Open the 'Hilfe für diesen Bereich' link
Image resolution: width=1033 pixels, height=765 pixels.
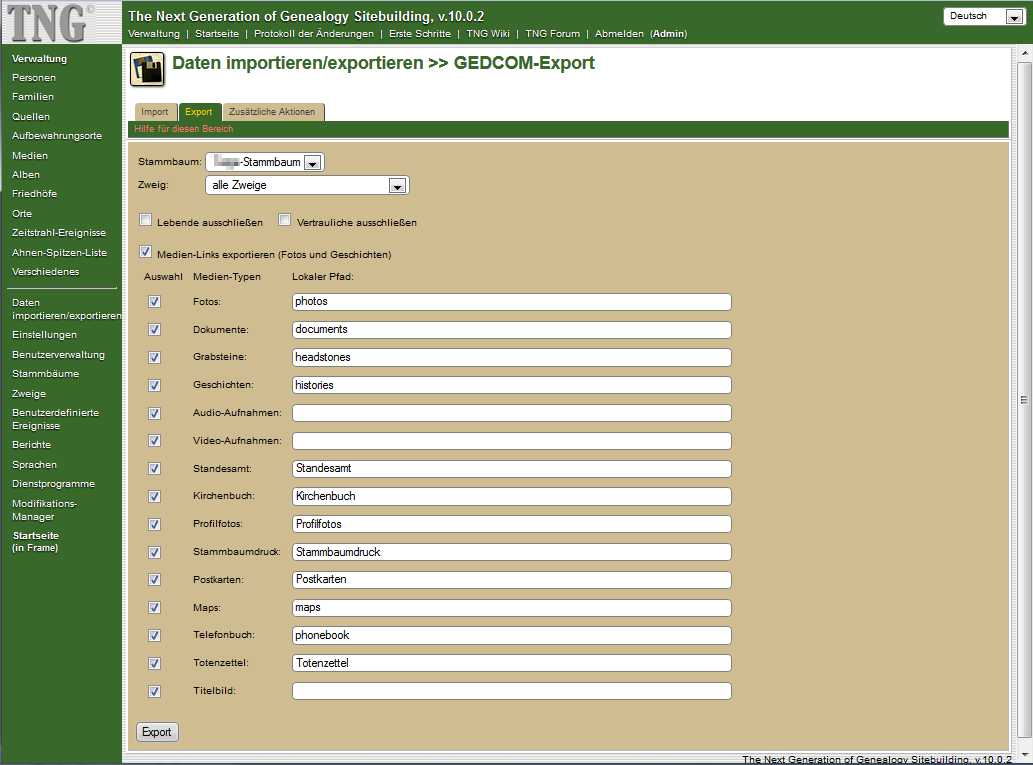coord(184,129)
